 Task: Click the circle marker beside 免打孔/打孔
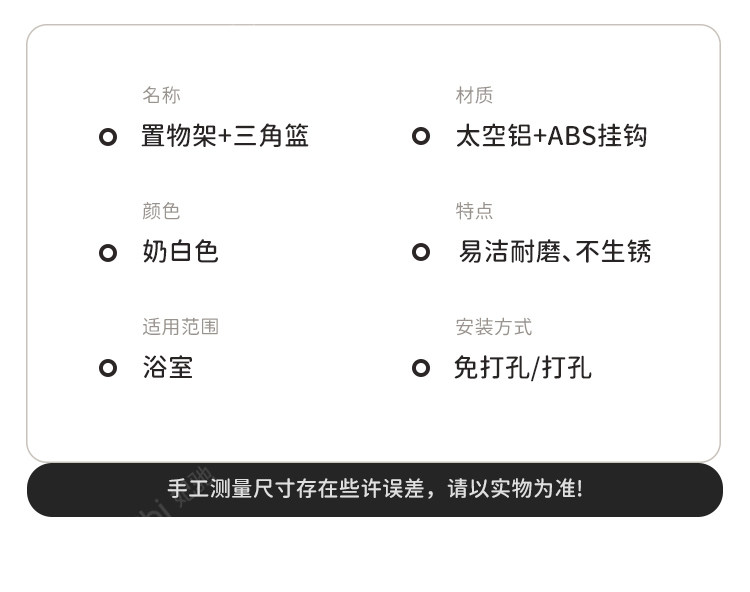[421, 368]
